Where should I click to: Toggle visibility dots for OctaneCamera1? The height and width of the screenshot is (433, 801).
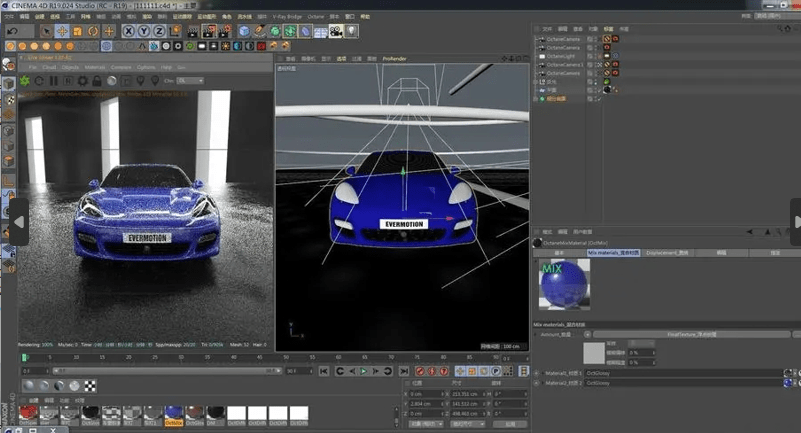point(596,65)
